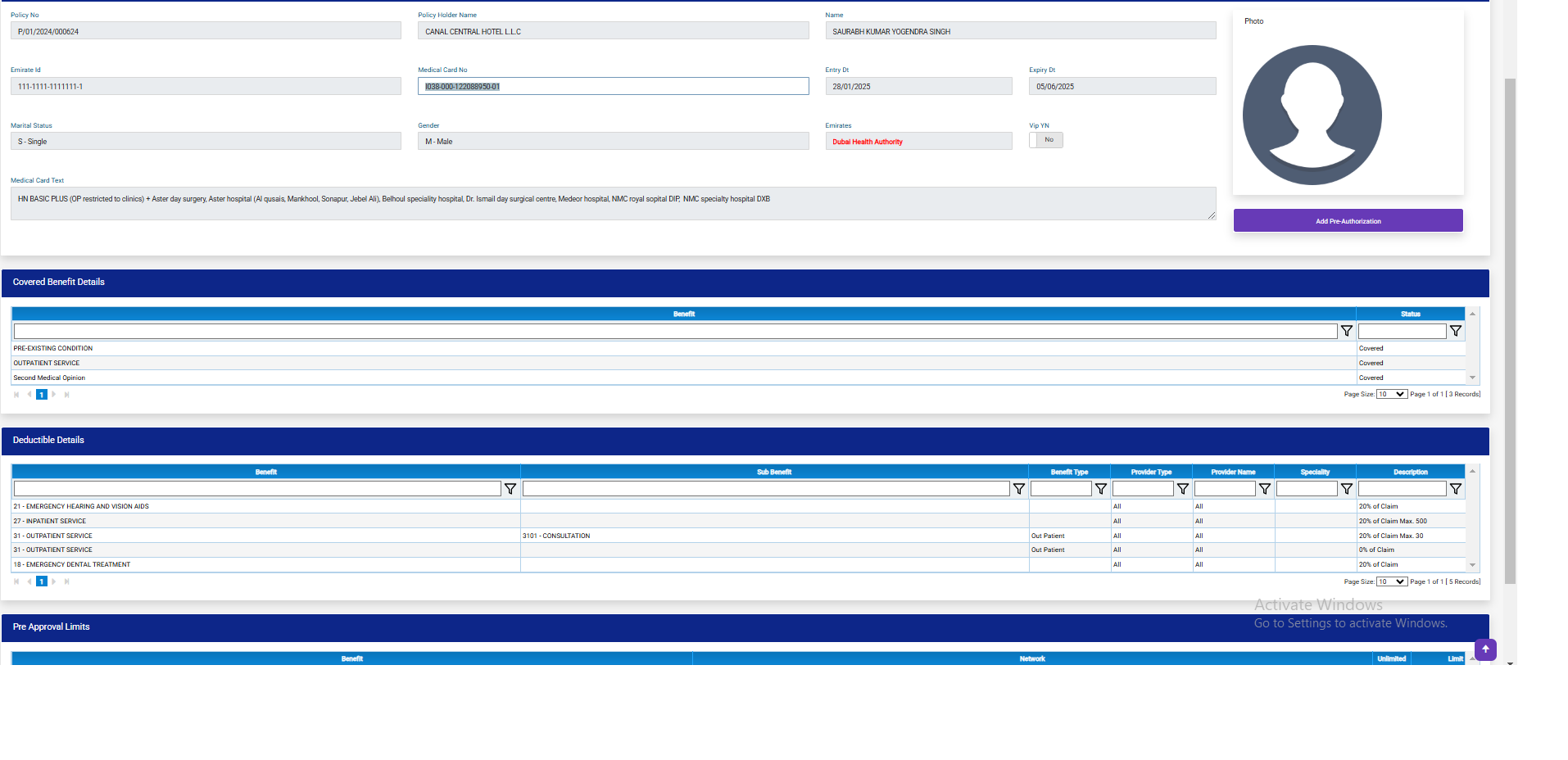
Task: Click Add Pre-Authorization button
Action: click(x=1348, y=221)
